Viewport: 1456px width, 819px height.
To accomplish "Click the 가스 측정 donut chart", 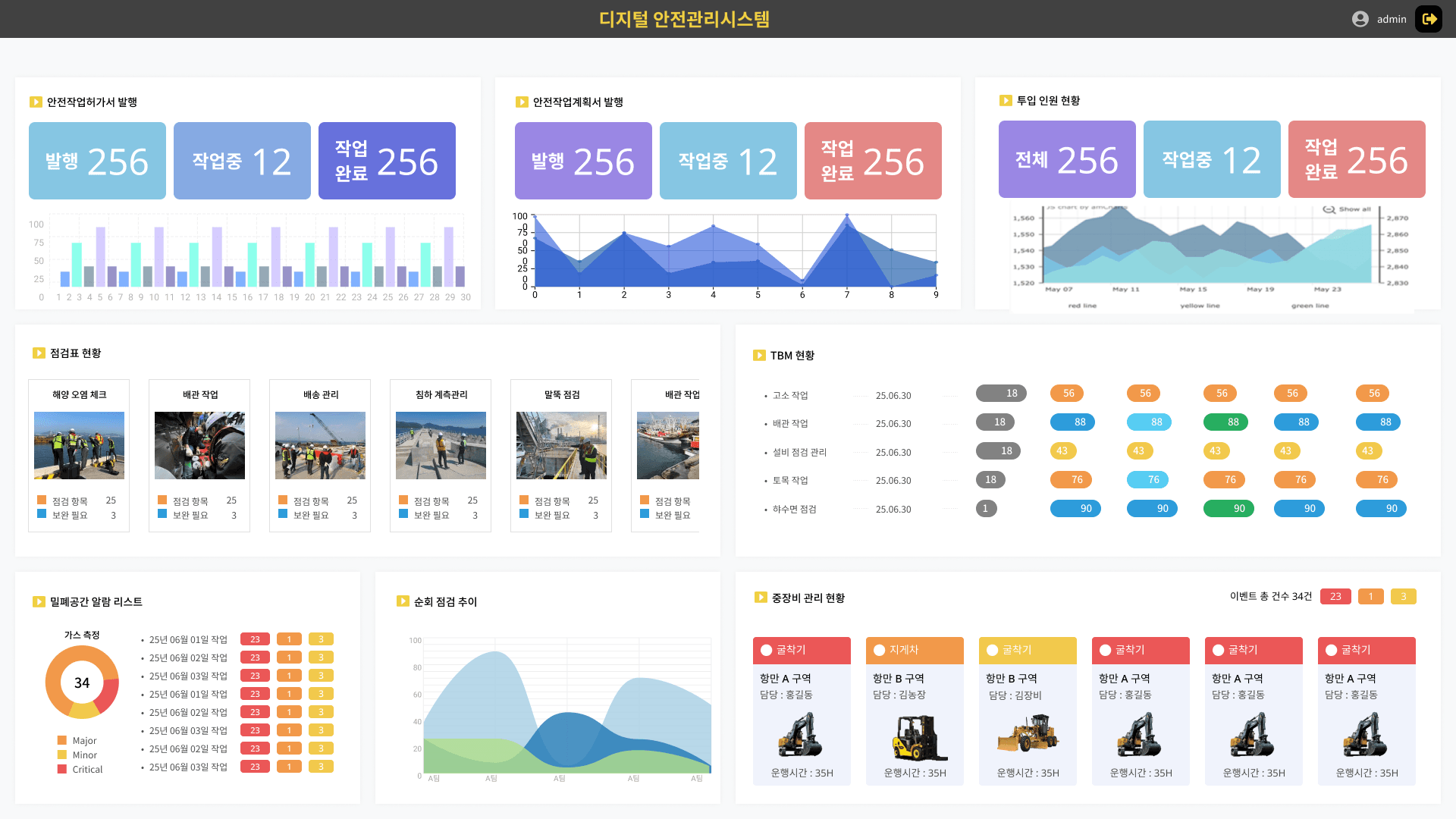I will pos(82,682).
